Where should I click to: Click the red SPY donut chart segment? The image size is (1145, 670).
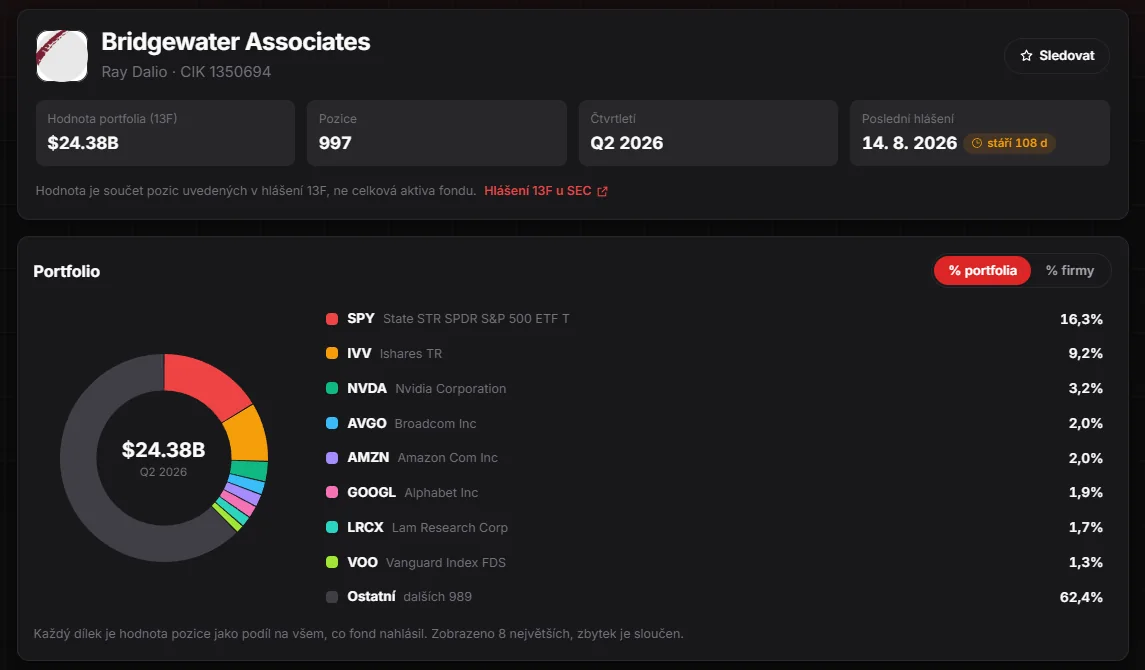click(x=203, y=382)
